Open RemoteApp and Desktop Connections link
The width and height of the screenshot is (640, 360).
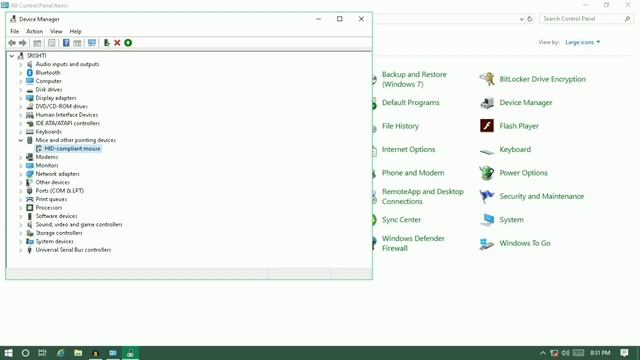click(422, 196)
